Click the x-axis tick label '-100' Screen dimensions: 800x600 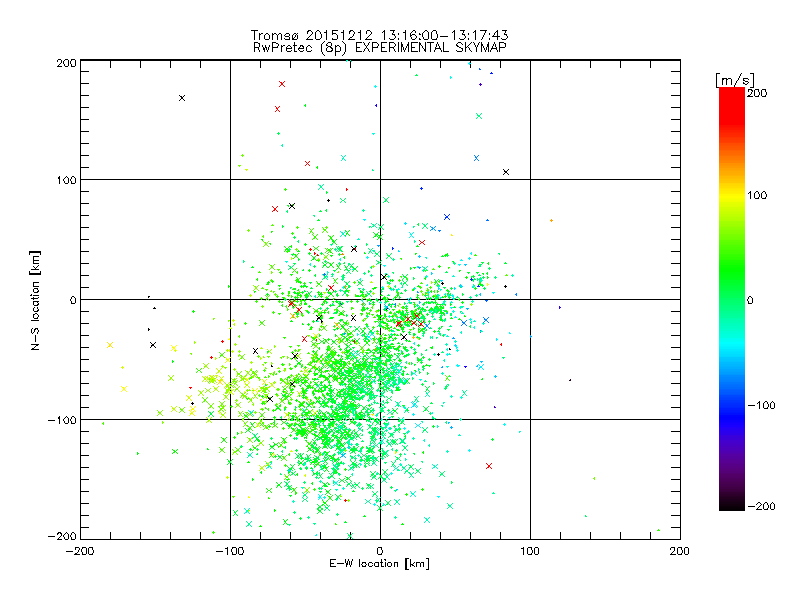230,551
